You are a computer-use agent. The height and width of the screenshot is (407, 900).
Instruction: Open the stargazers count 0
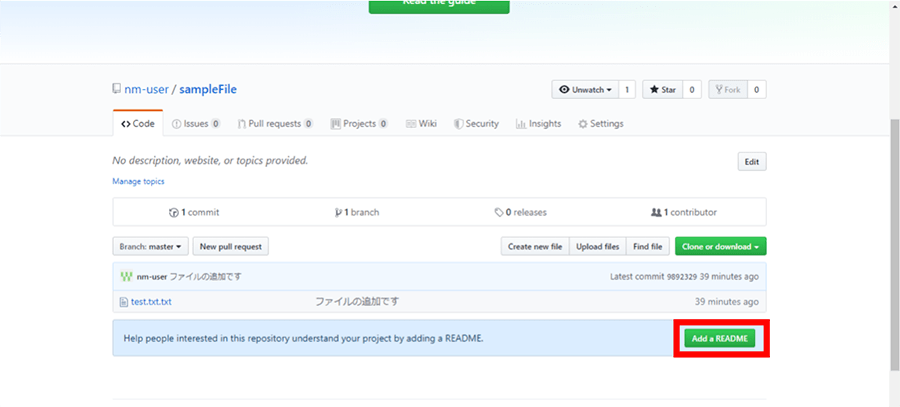[x=692, y=90]
